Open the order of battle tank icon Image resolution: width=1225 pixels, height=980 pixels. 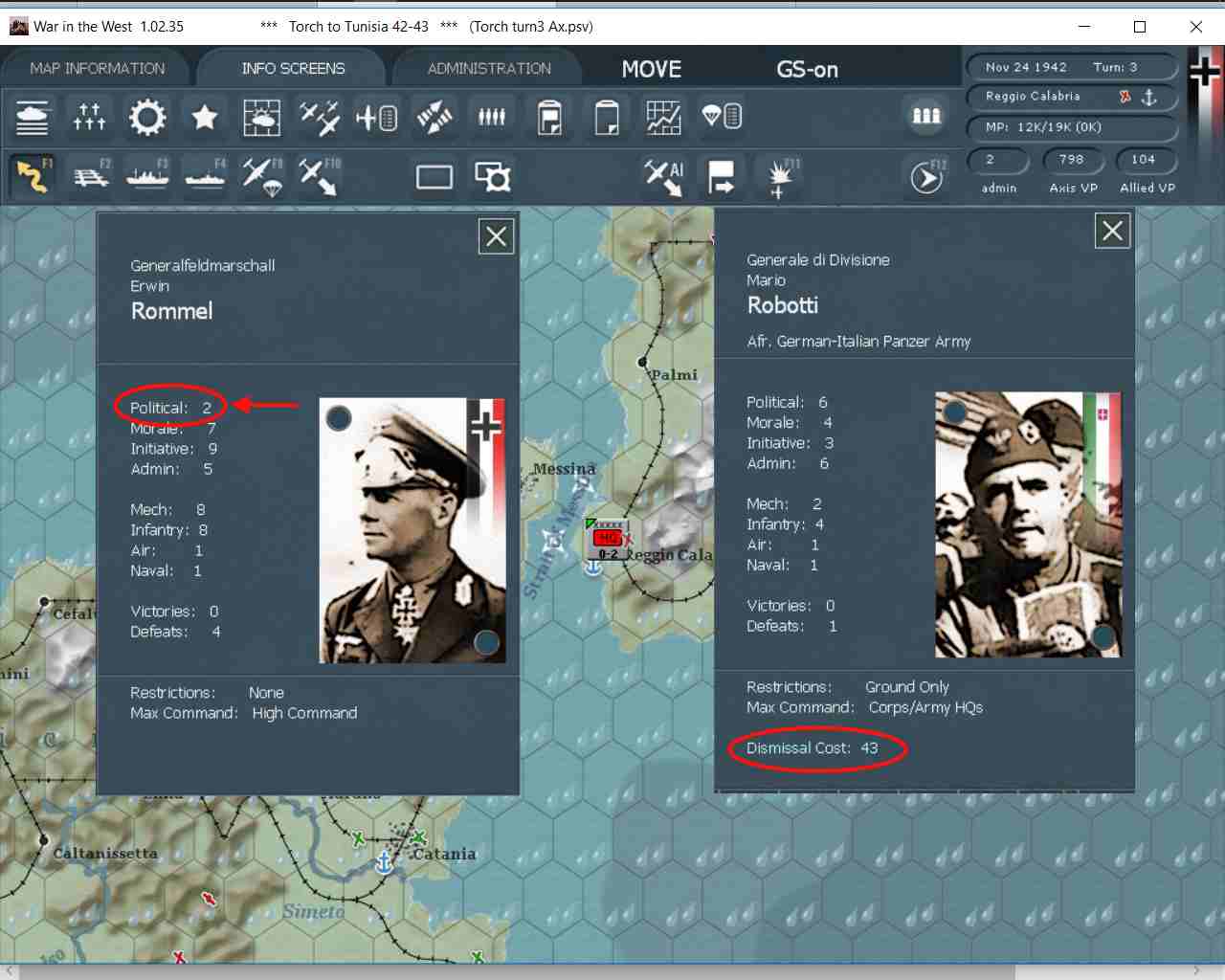pyautogui.click(x=32, y=118)
